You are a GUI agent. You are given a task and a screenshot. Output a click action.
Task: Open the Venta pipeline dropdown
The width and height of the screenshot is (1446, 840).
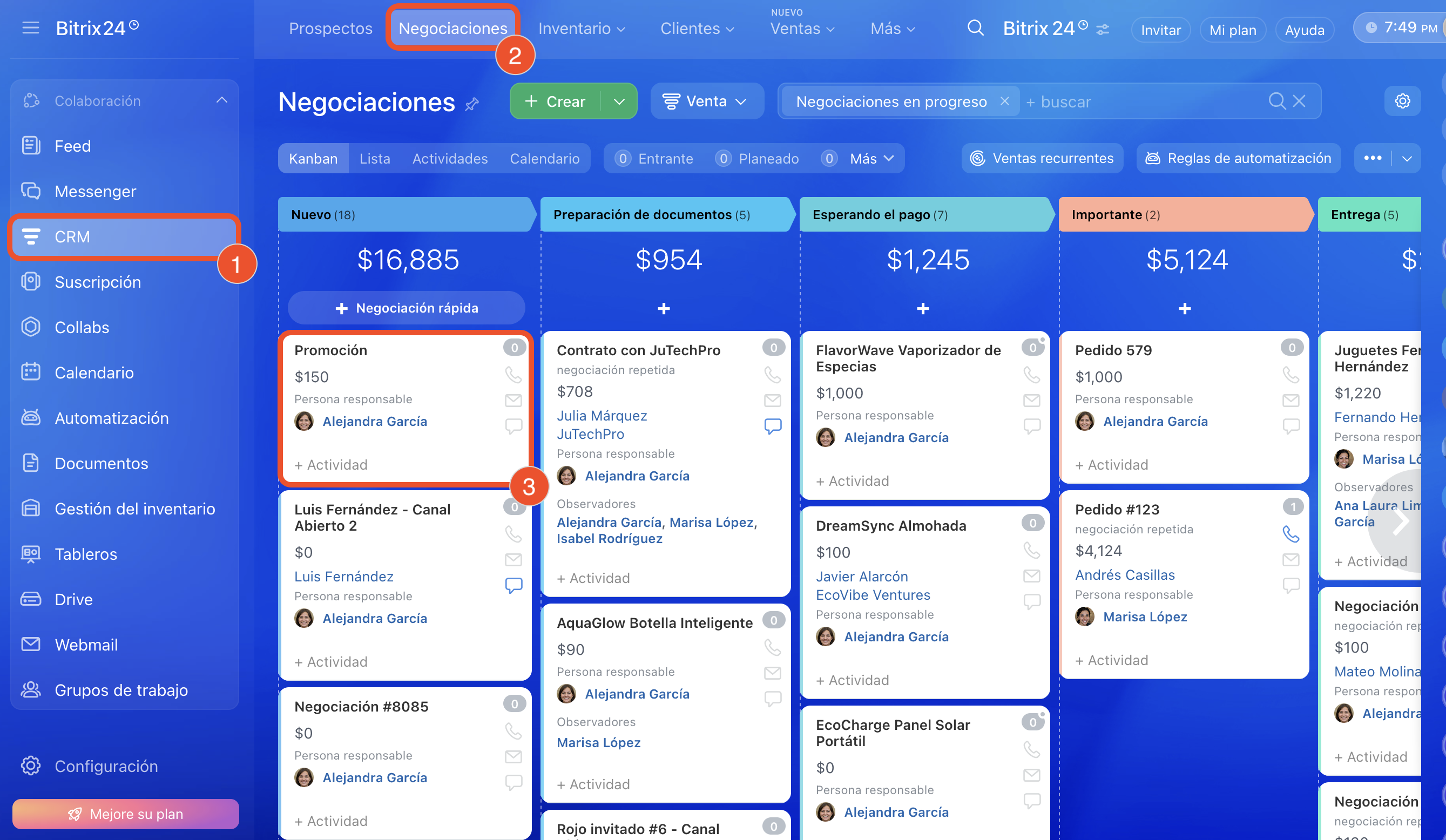coord(706,101)
